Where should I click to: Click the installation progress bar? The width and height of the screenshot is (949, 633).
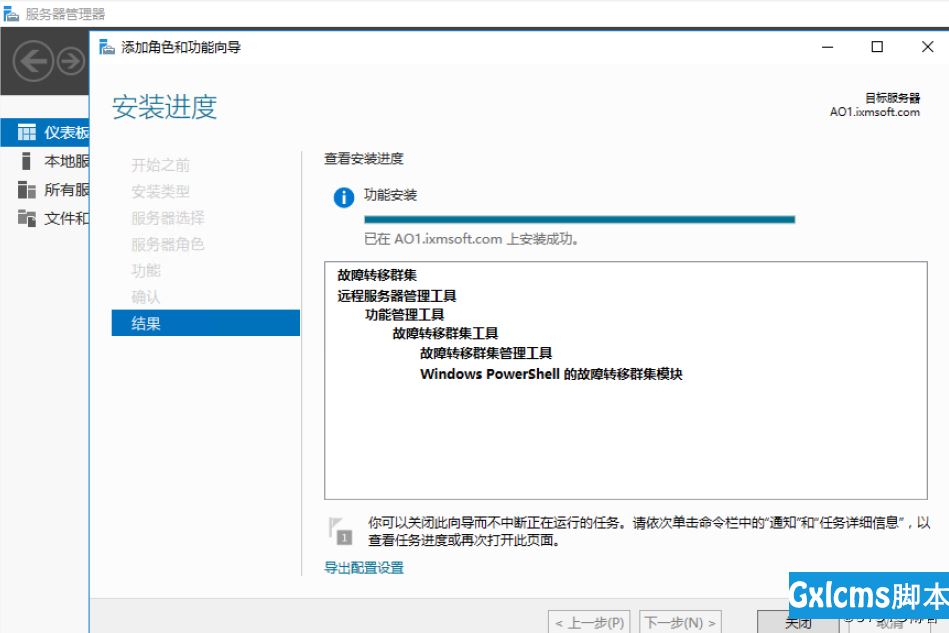[579, 220]
